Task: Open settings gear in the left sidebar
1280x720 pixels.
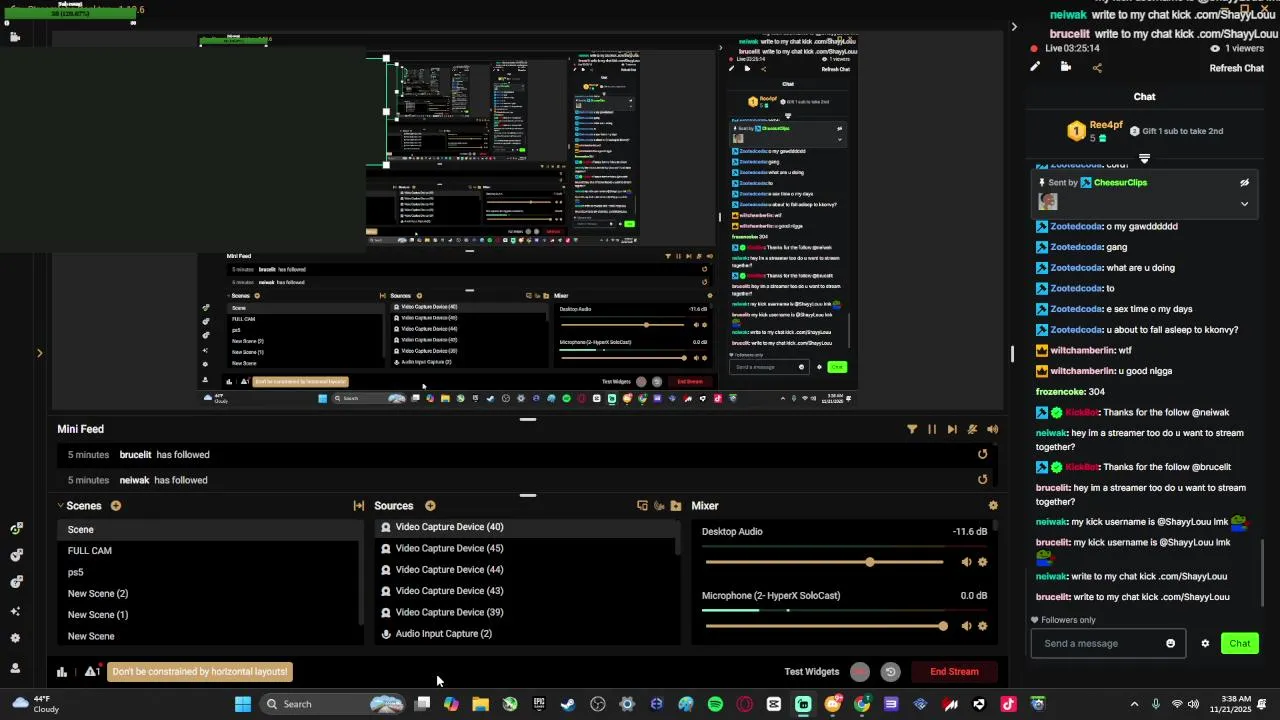Action: click(x=15, y=638)
